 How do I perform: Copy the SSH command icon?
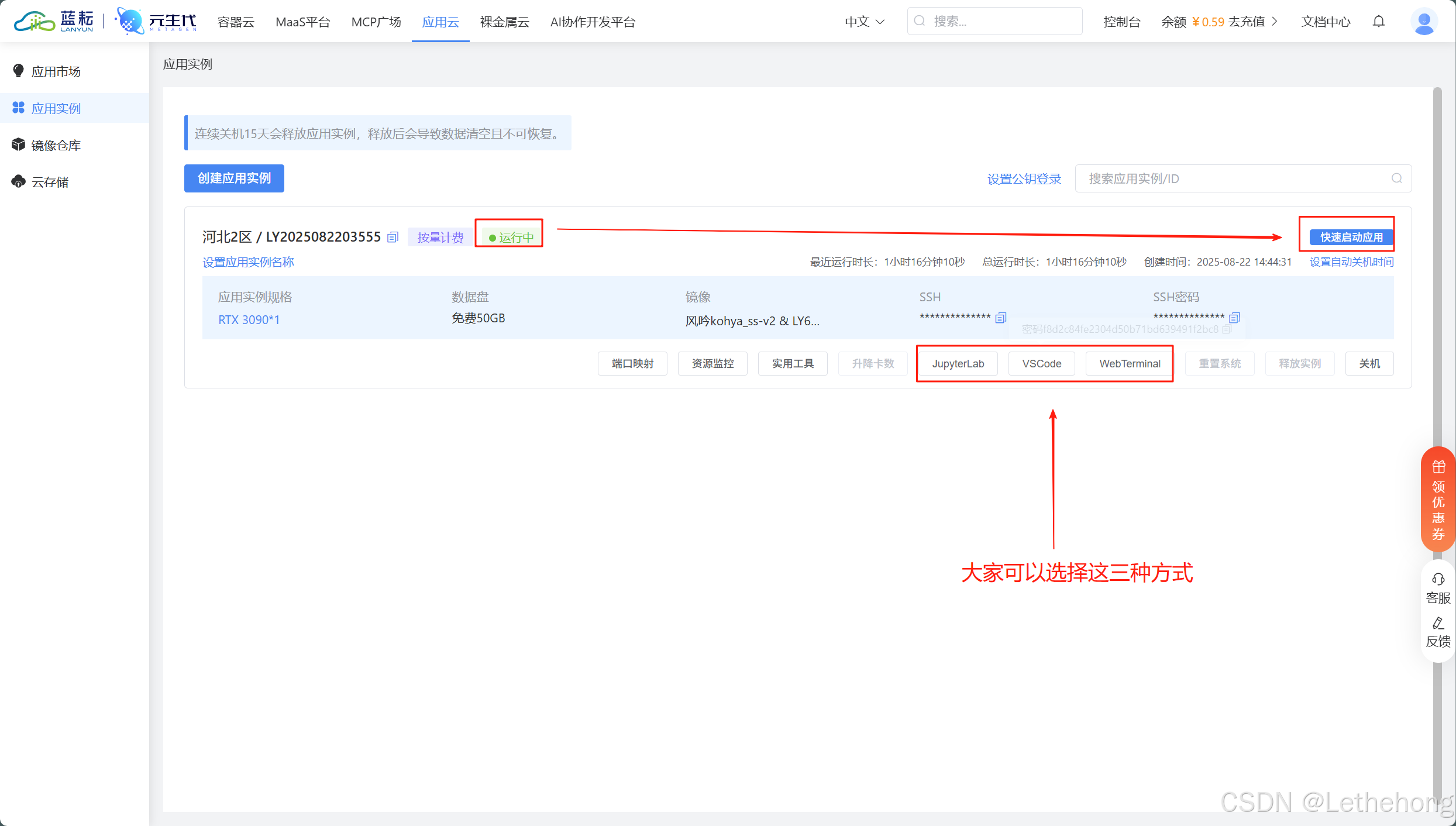coord(1001,318)
